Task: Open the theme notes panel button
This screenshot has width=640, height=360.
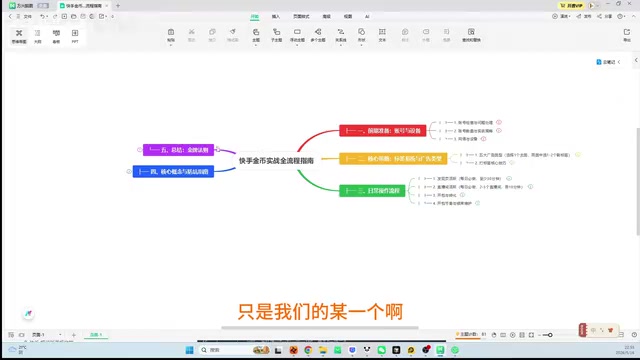Action: coord(608,62)
